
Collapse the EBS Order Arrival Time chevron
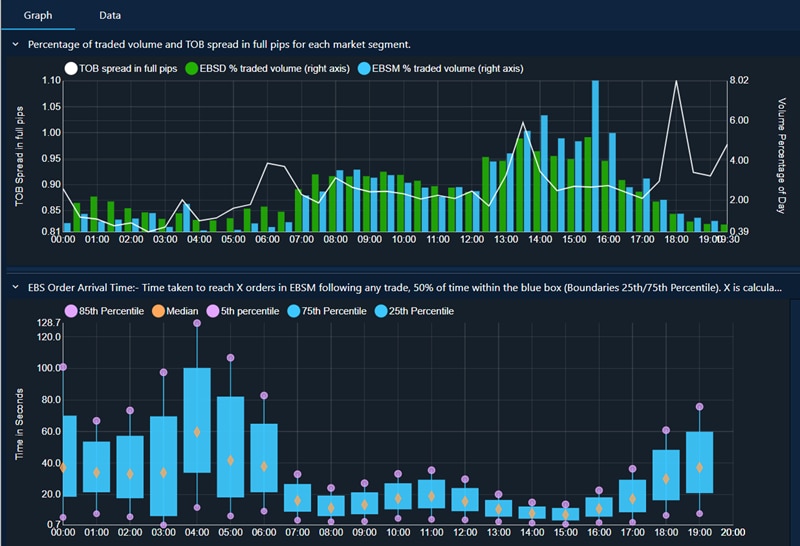14,288
